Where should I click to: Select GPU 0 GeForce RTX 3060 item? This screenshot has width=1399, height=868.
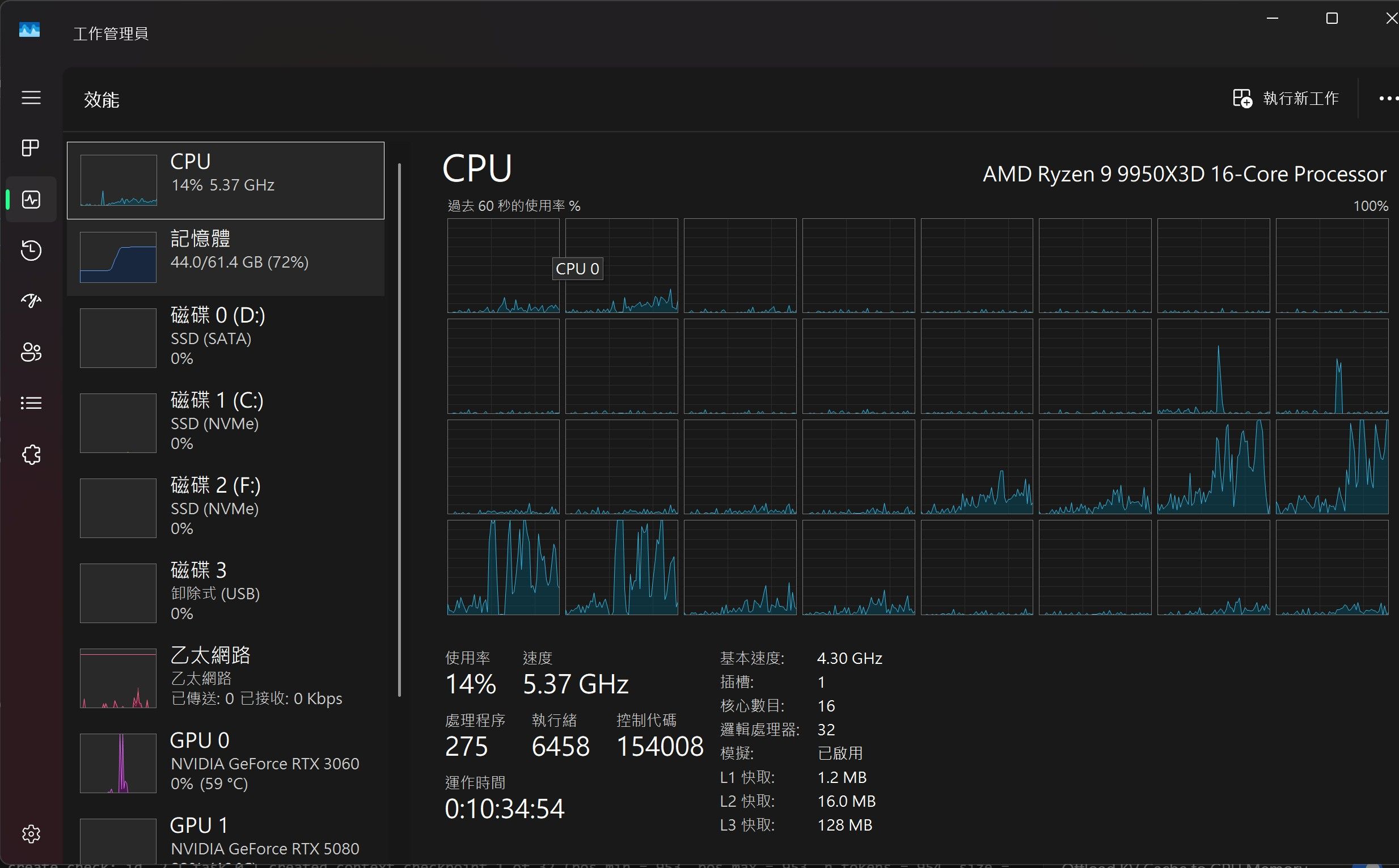point(226,763)
